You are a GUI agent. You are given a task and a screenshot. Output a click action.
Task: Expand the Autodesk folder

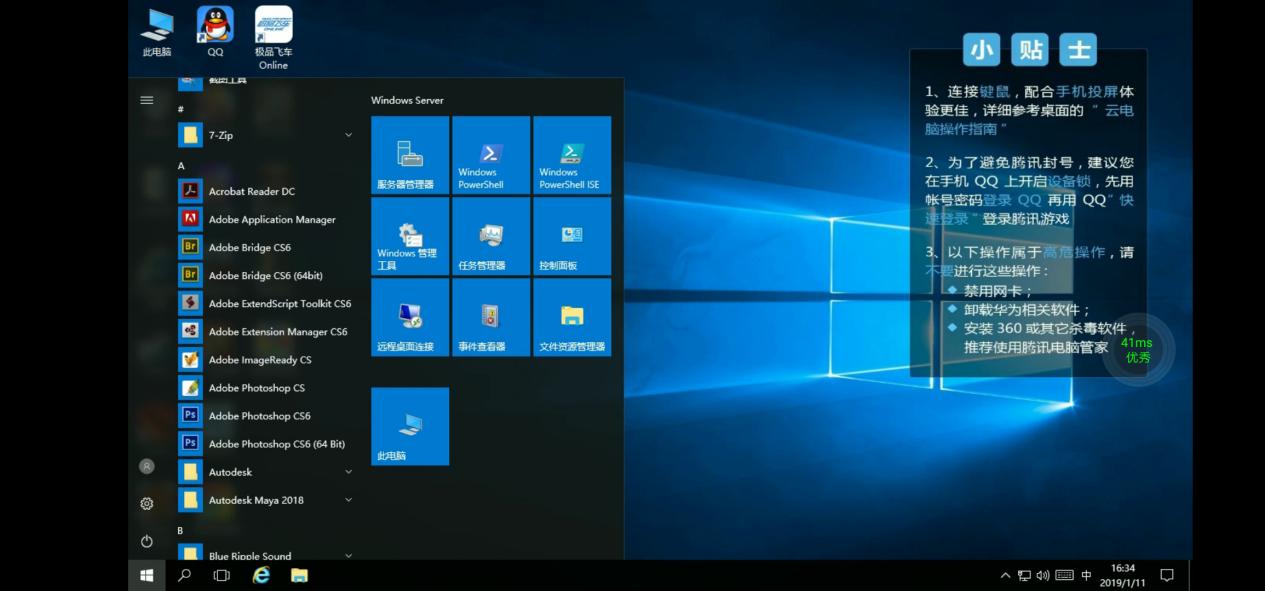click(266, 471)
